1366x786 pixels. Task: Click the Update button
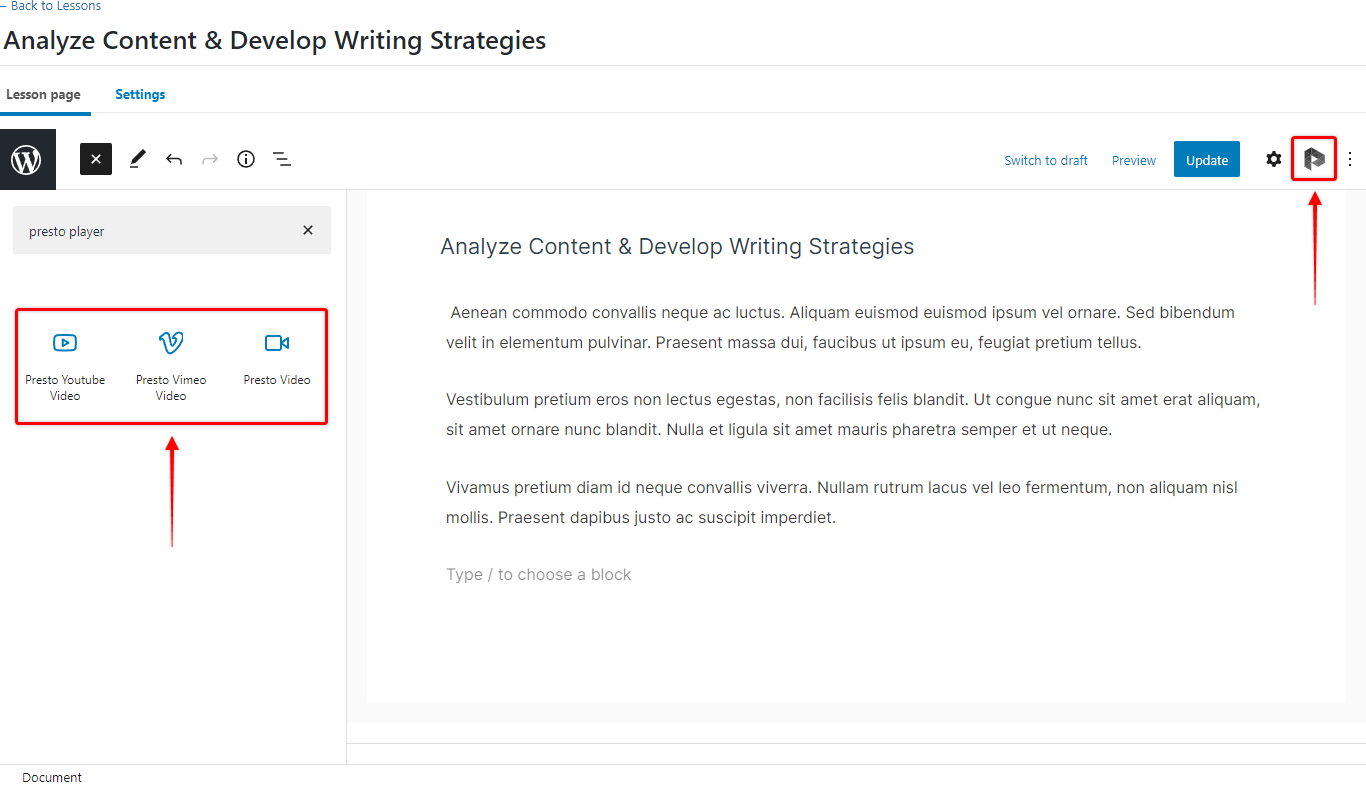point(1207,160)
